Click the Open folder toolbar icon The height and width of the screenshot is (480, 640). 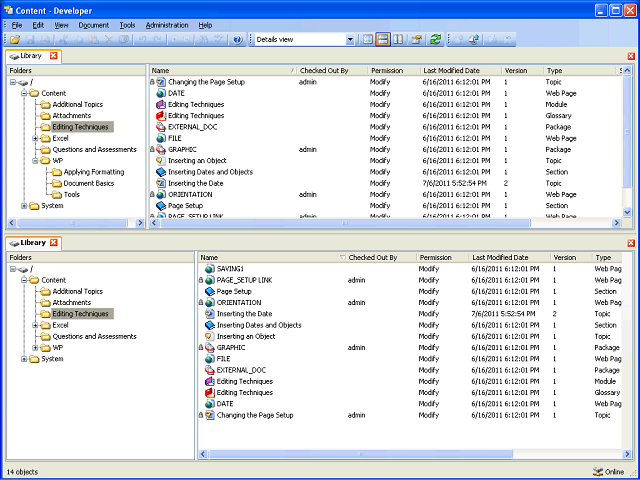click(15, 40)
